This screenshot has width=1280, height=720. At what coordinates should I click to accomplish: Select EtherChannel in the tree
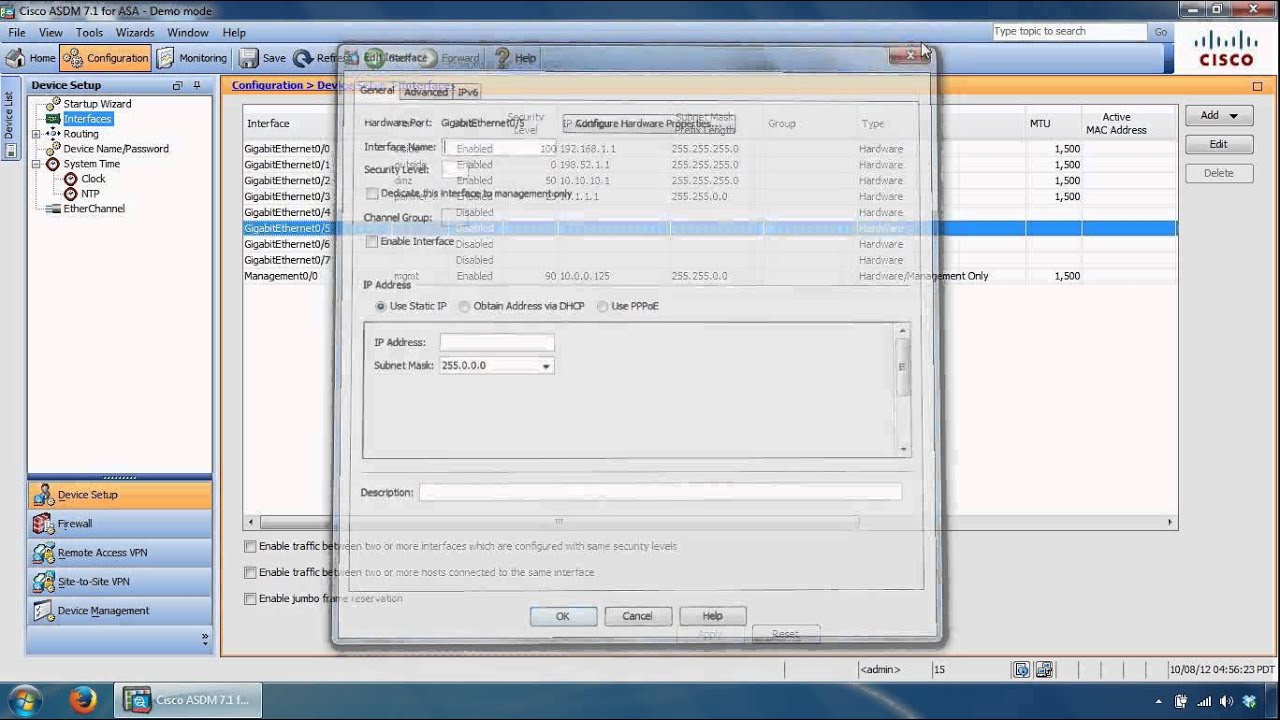tap(94, 209)
